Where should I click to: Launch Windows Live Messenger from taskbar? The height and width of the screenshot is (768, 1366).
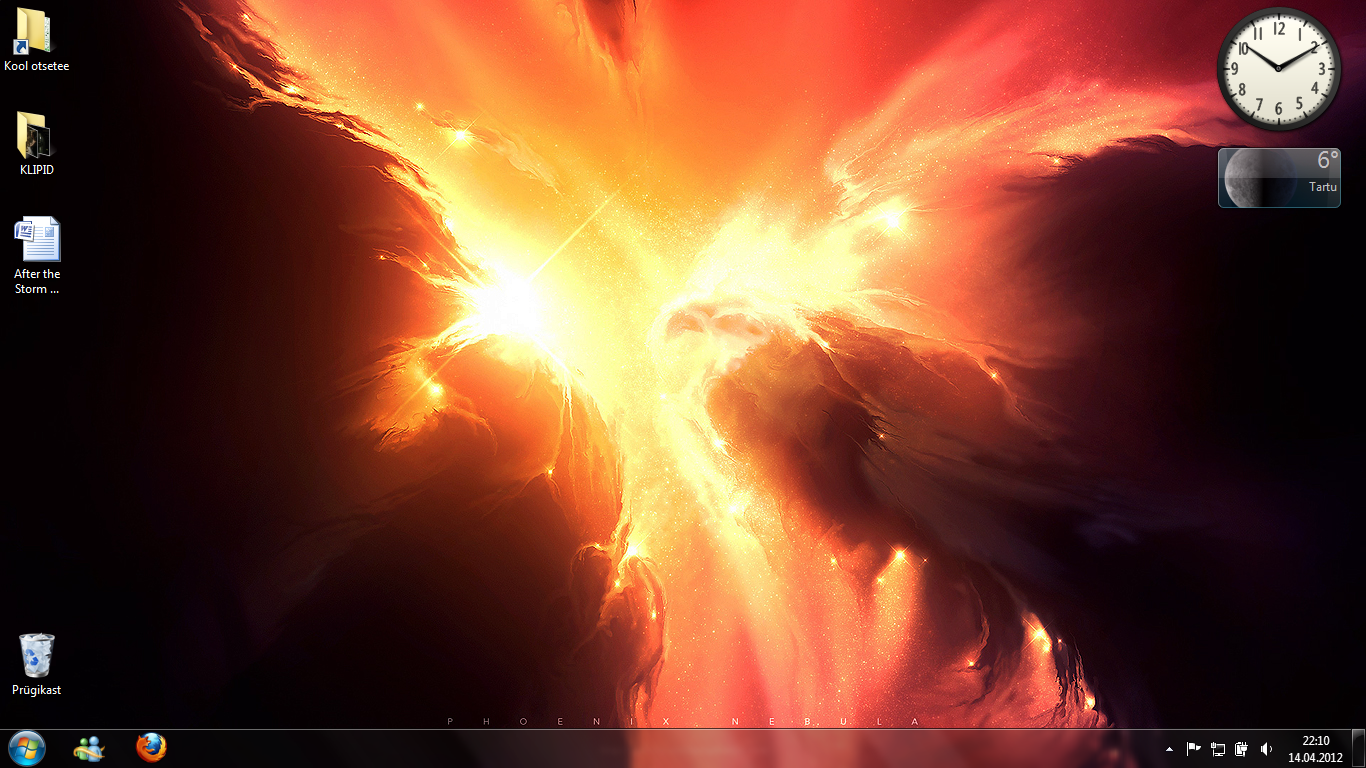89,748
